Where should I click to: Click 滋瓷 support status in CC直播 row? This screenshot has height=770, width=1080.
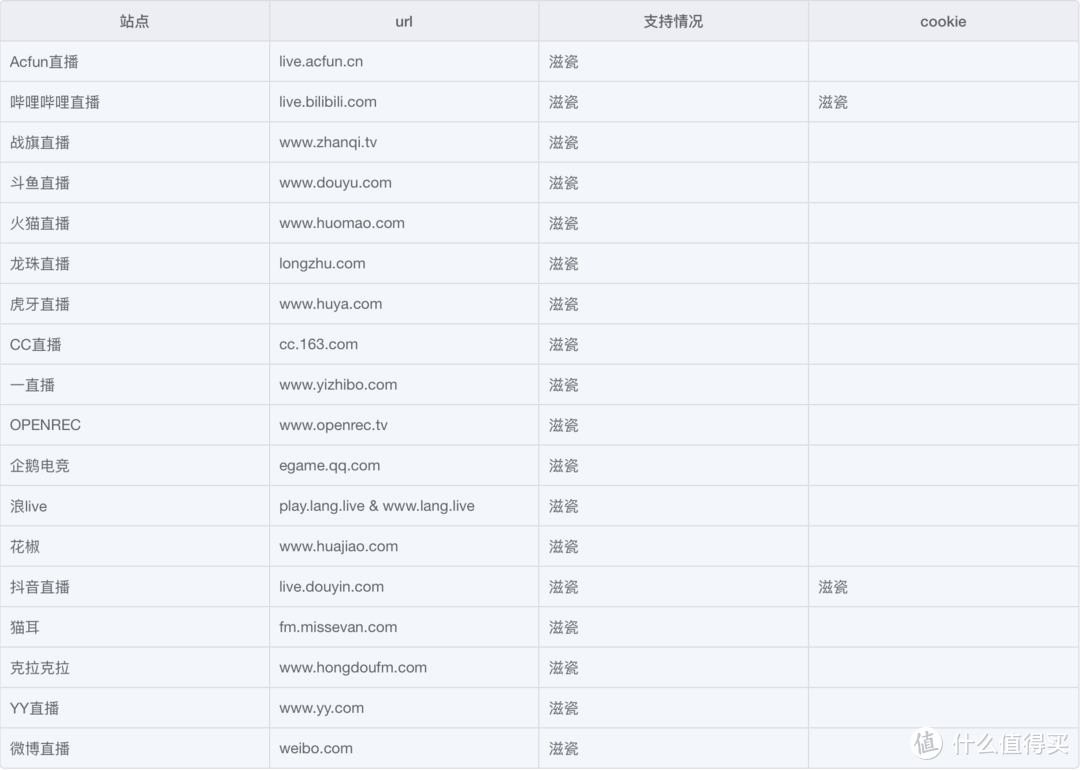tap(563, 345)
